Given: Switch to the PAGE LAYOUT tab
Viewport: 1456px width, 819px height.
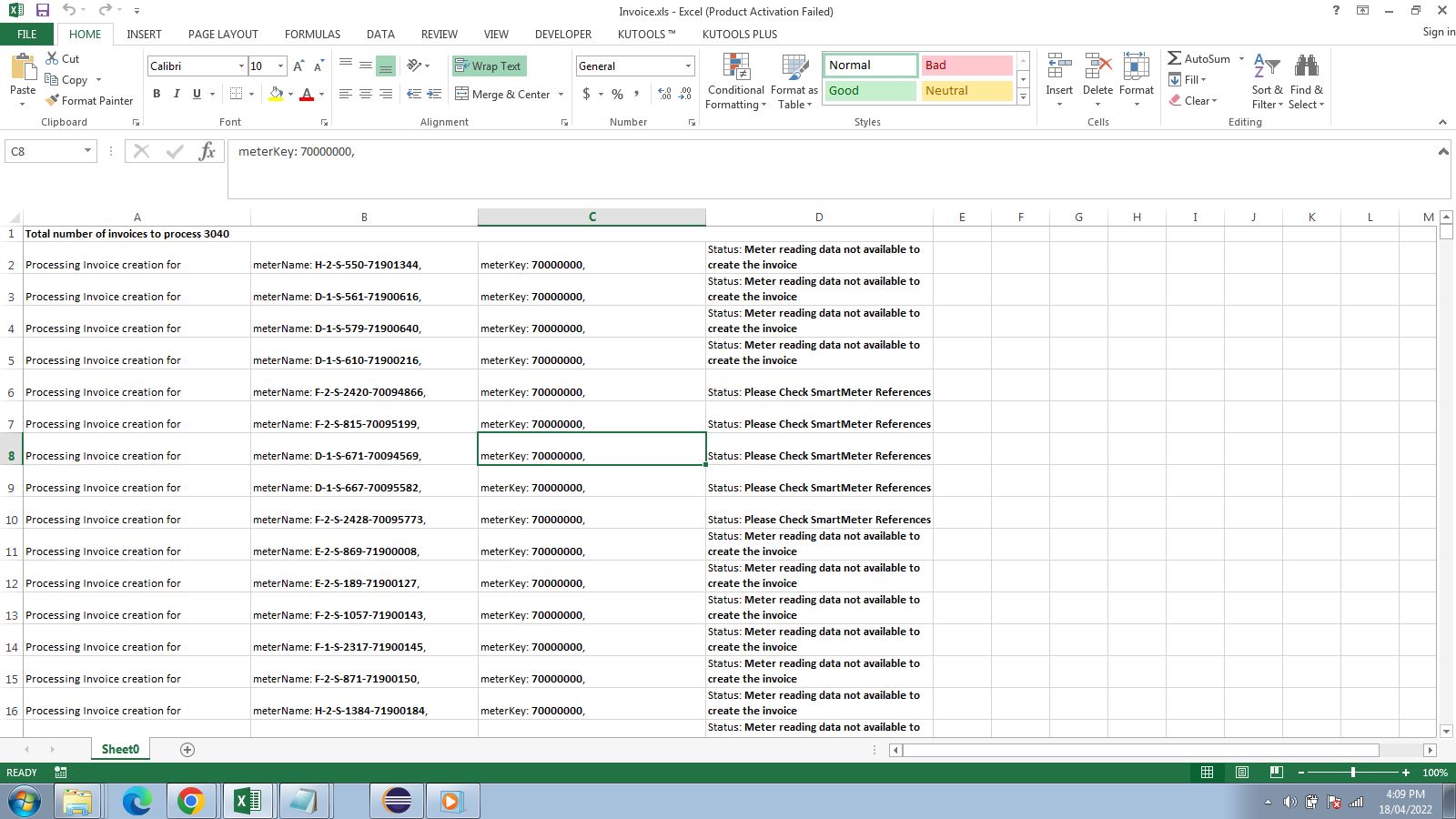Looking at the screenshot, I should [x=223, y=34].
